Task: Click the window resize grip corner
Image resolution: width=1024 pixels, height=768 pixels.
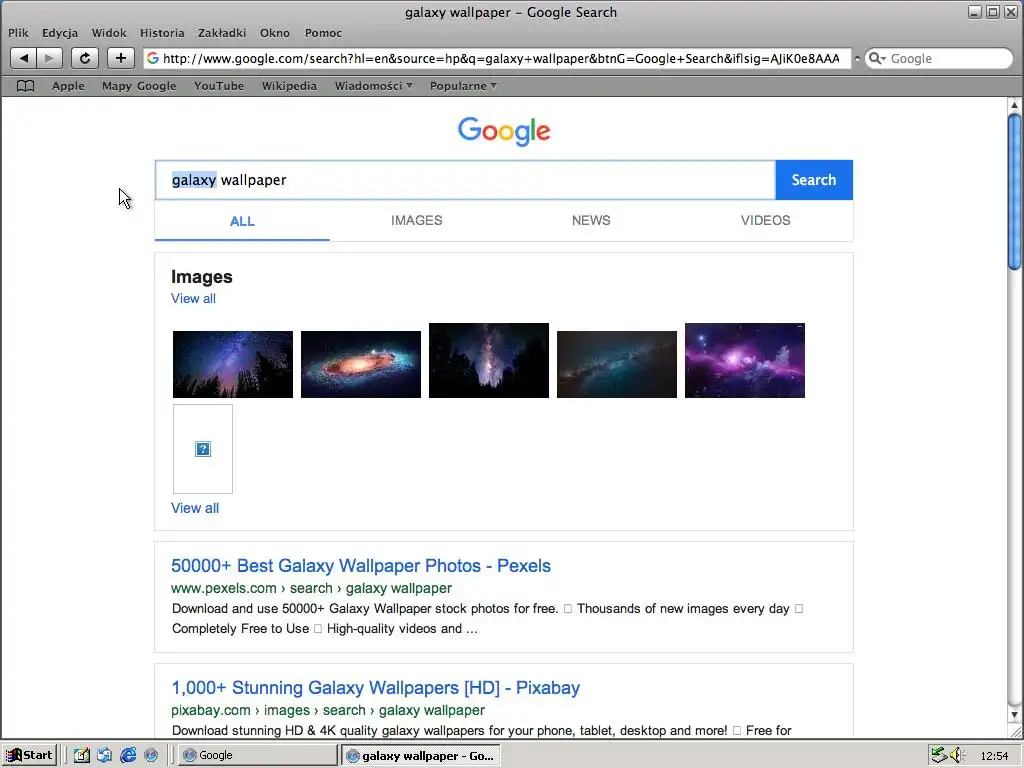Action: coord(1016,733)
